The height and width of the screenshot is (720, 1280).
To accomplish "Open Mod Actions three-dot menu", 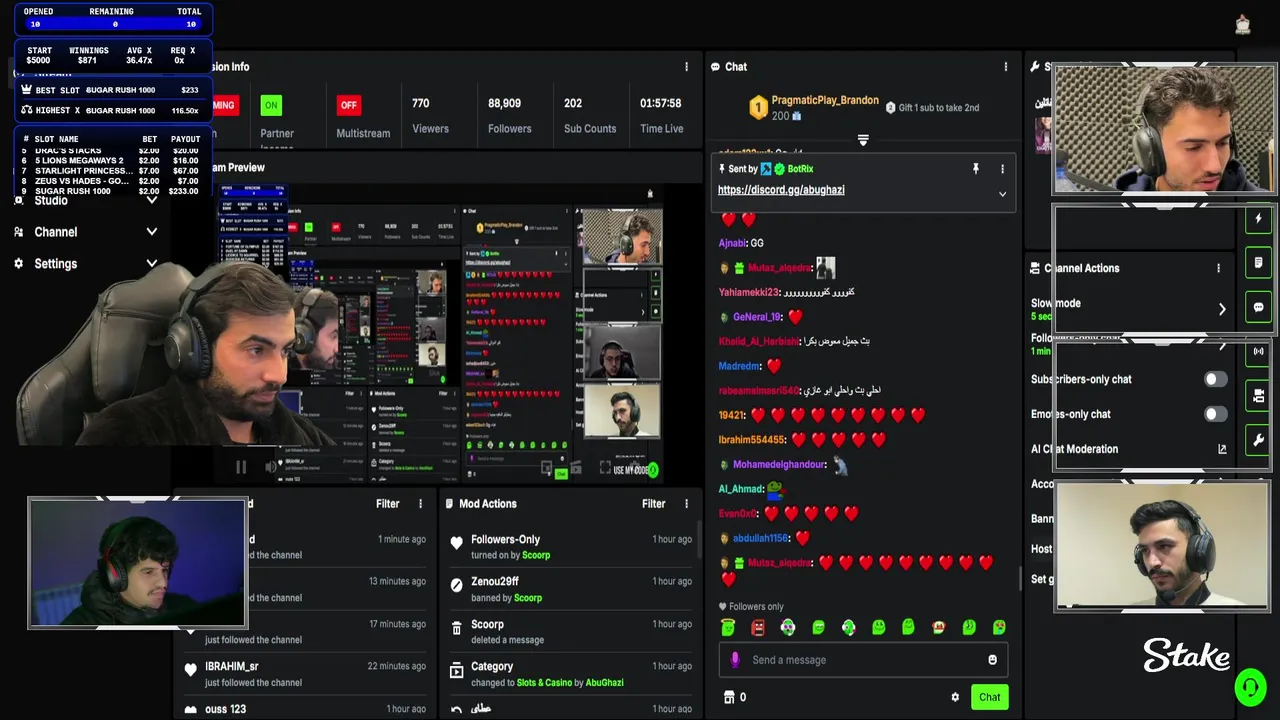I will [686, 504].
